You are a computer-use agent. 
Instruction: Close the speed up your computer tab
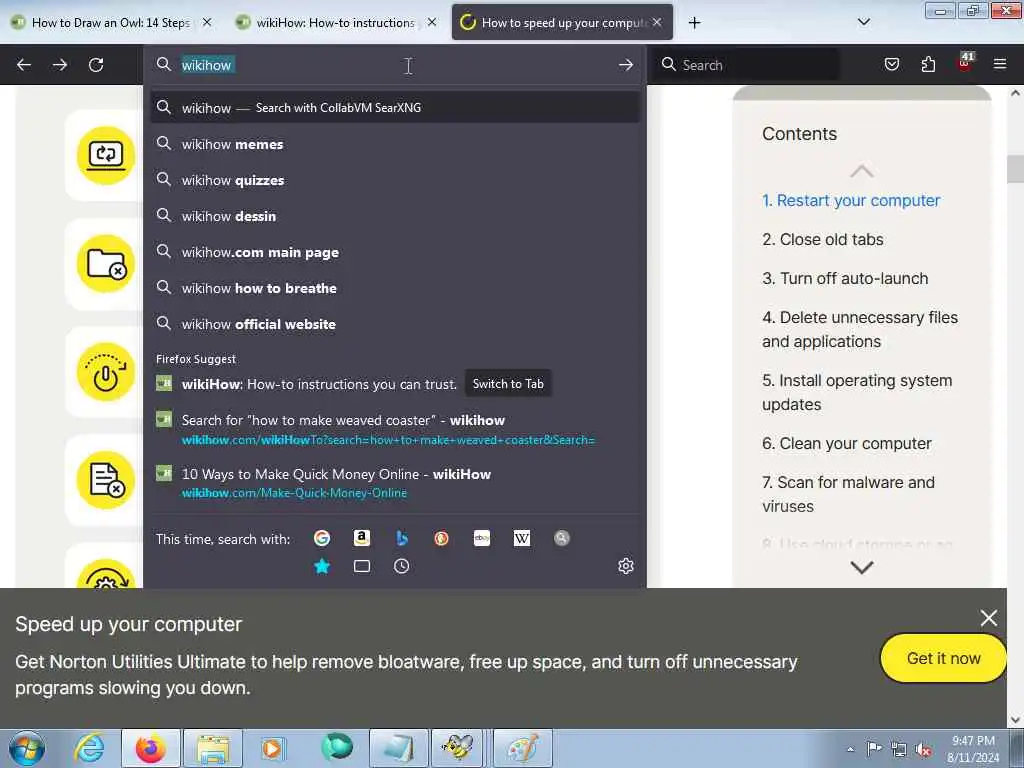(x=657, y=22)
